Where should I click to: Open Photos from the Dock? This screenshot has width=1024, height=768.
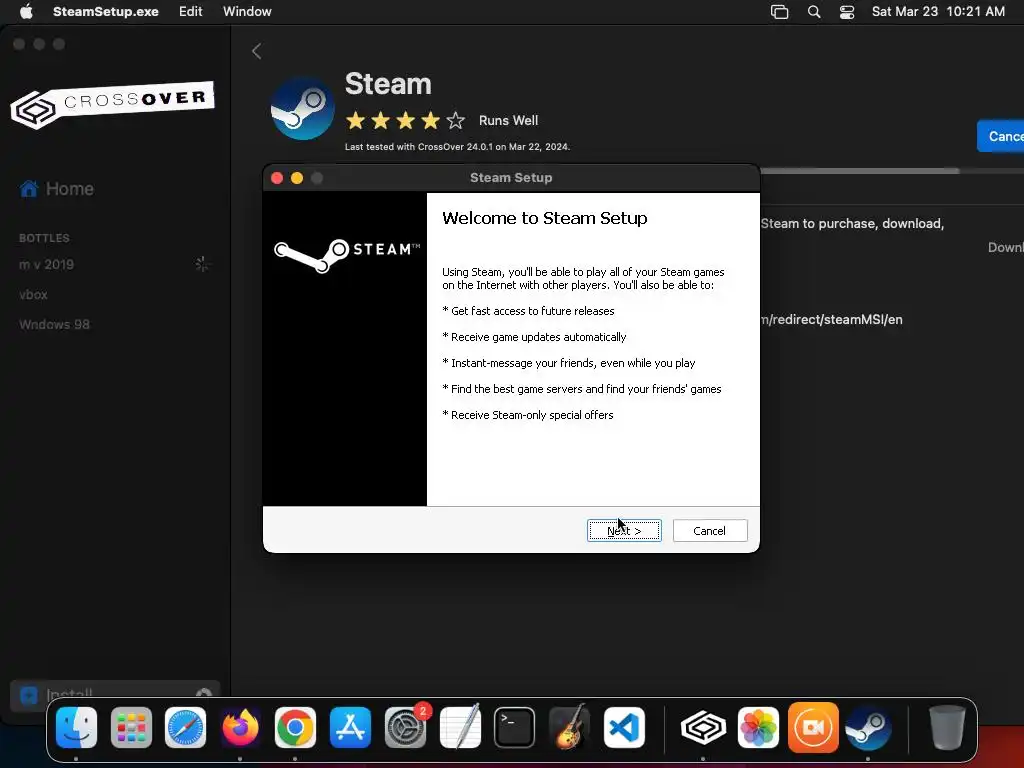pos(758,727)
